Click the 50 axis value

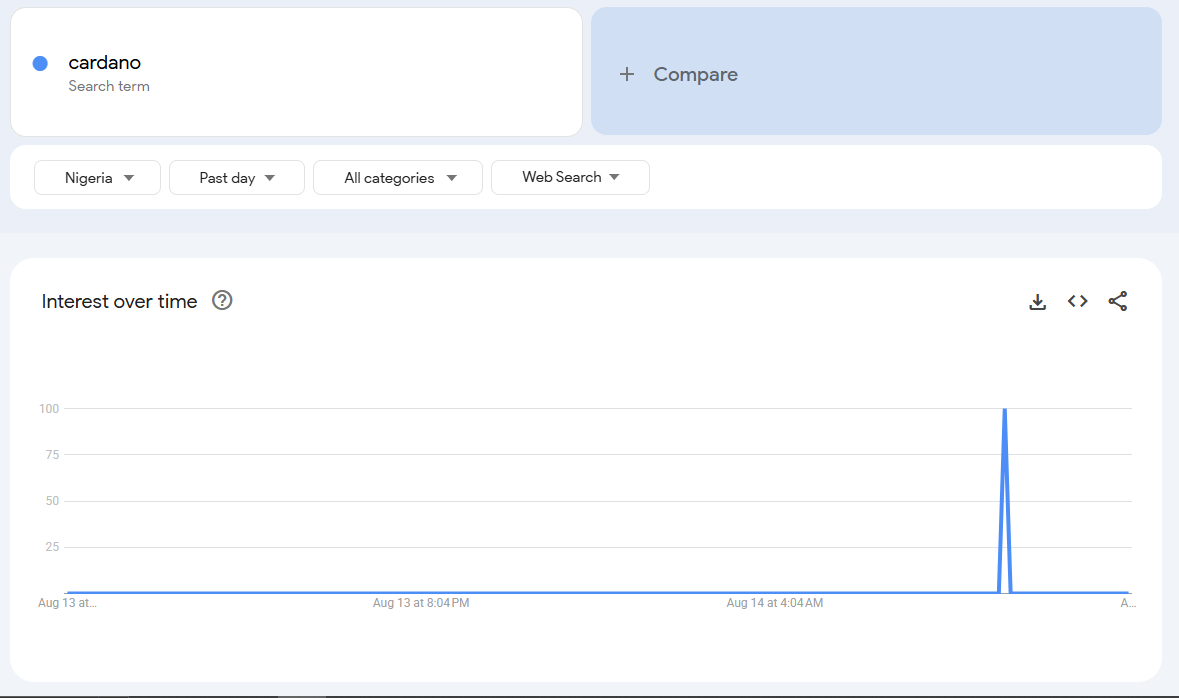[52, 501]
